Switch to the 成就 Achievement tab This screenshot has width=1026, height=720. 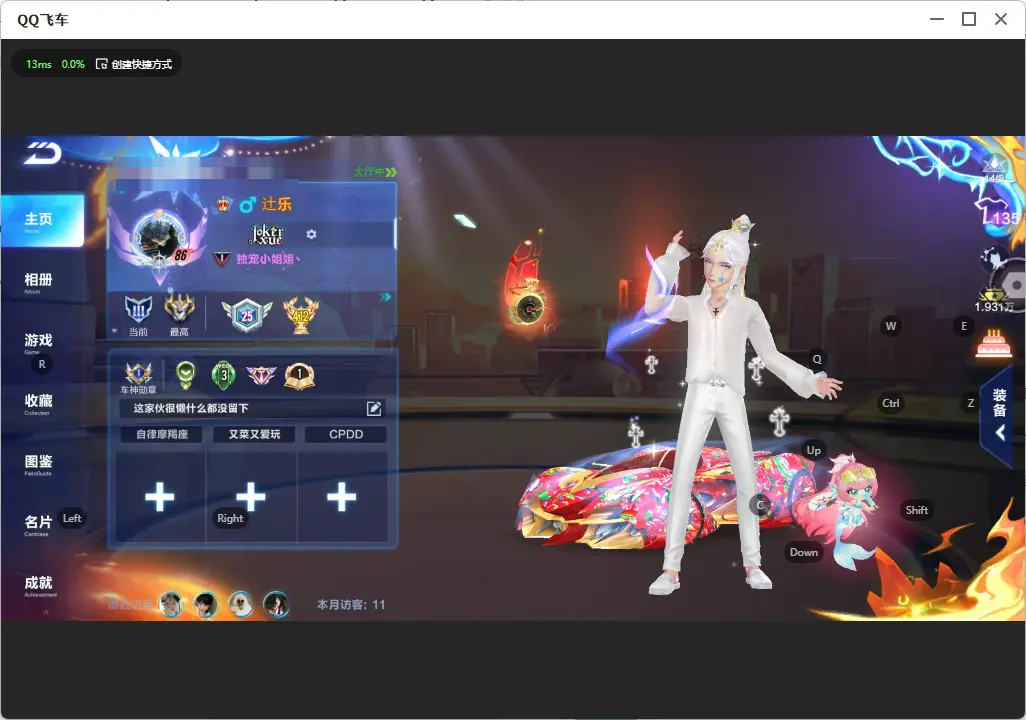point(41,585)
